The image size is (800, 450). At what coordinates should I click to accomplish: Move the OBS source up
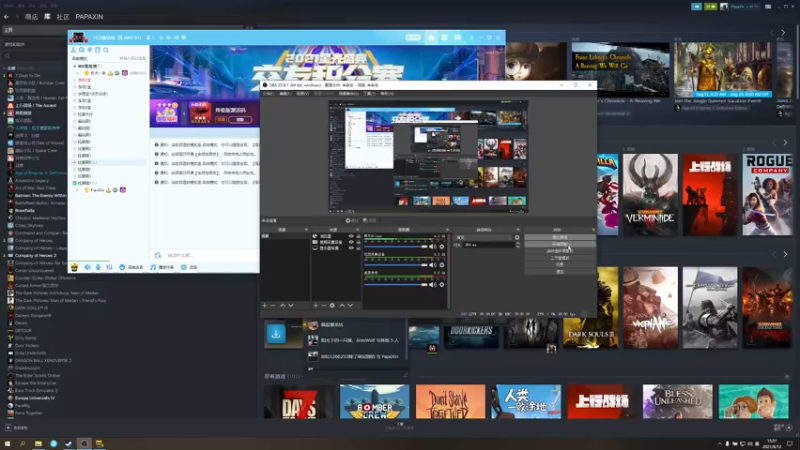[x=342, y=305]
